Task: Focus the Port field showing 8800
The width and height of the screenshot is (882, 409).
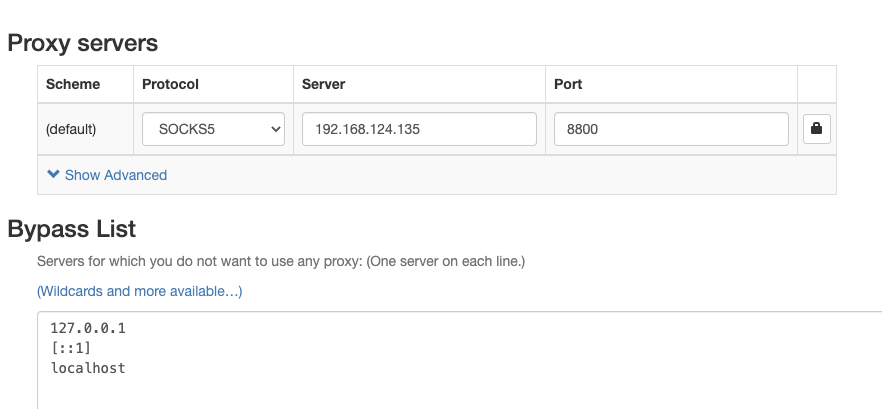Action: point(670,129)
